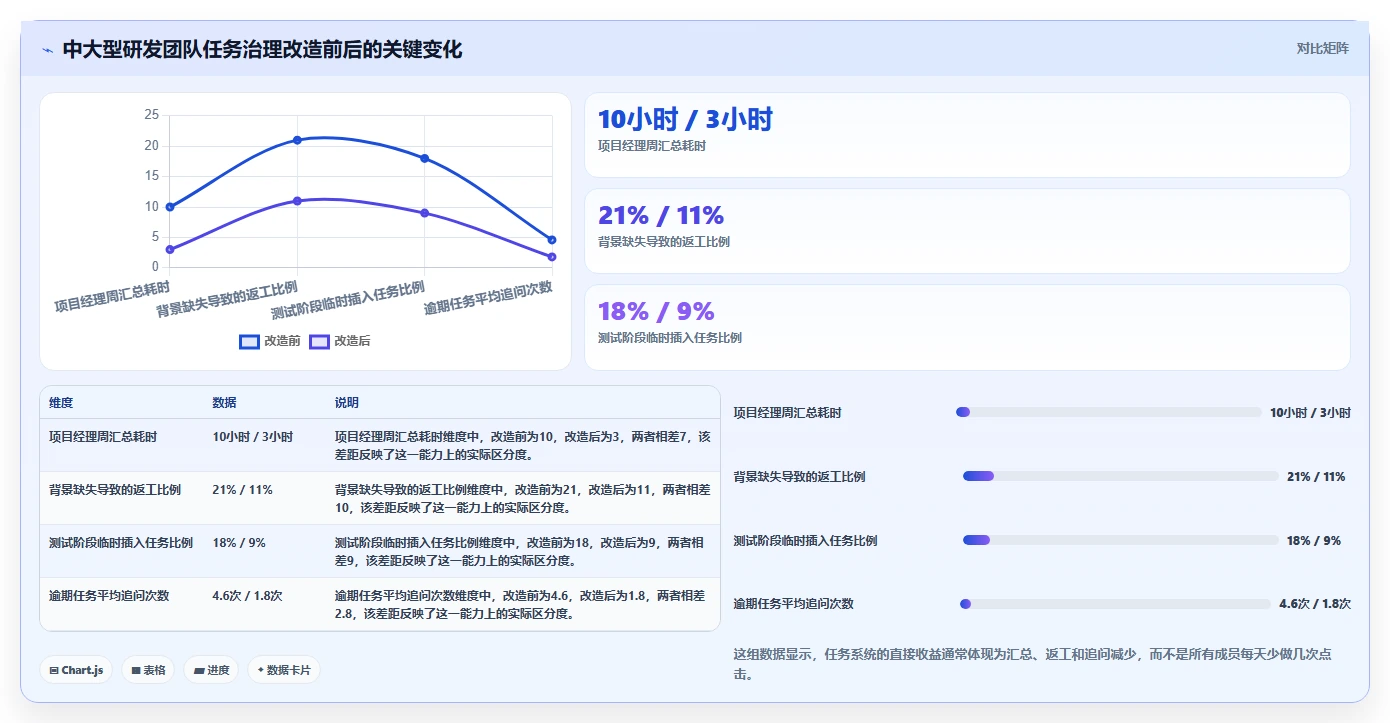Click the 项目经理周汇总耗时 label in the progress list

coord(788,412)
